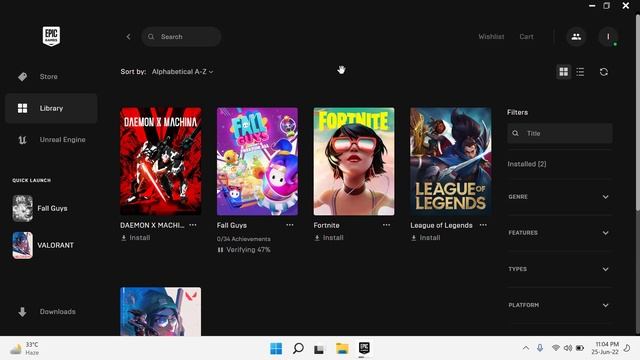
Task: Click the VALORANT quick launch thumbnail
Action: pos(22,245)
